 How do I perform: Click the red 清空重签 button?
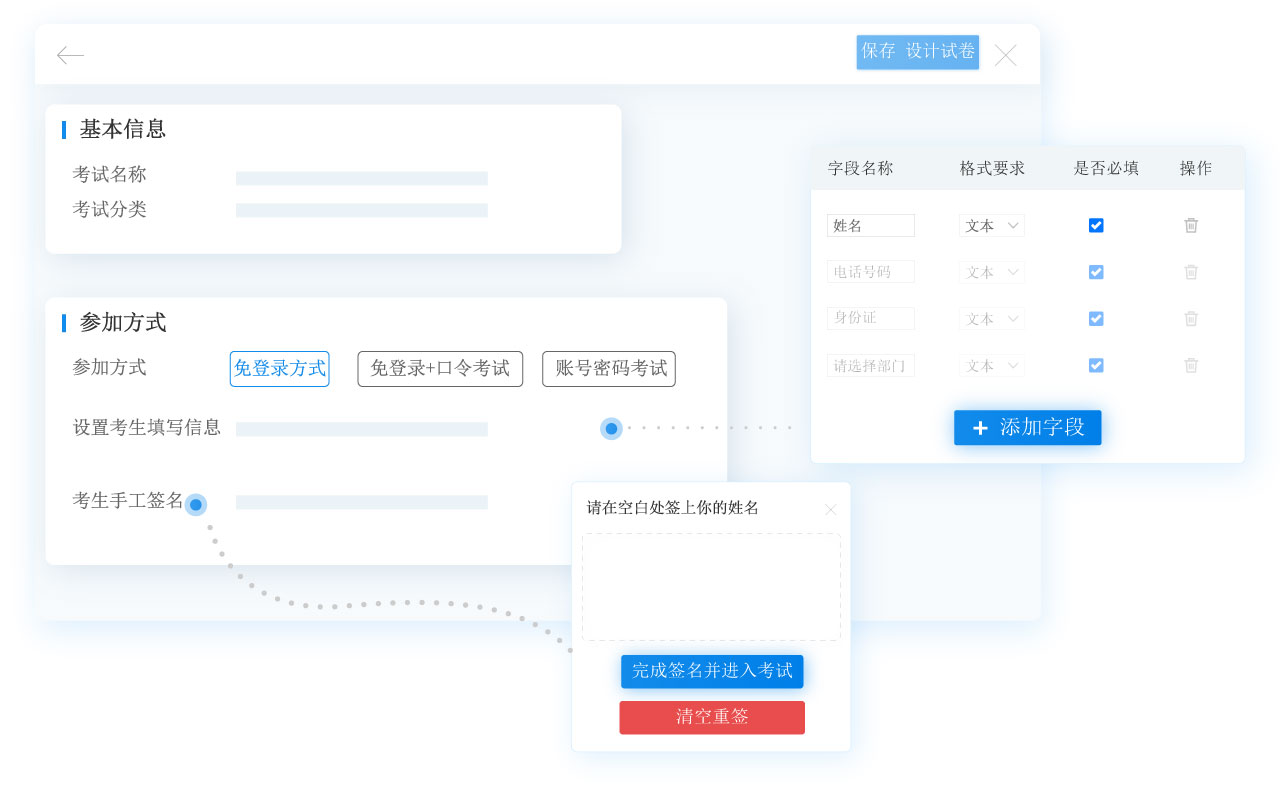711,718
